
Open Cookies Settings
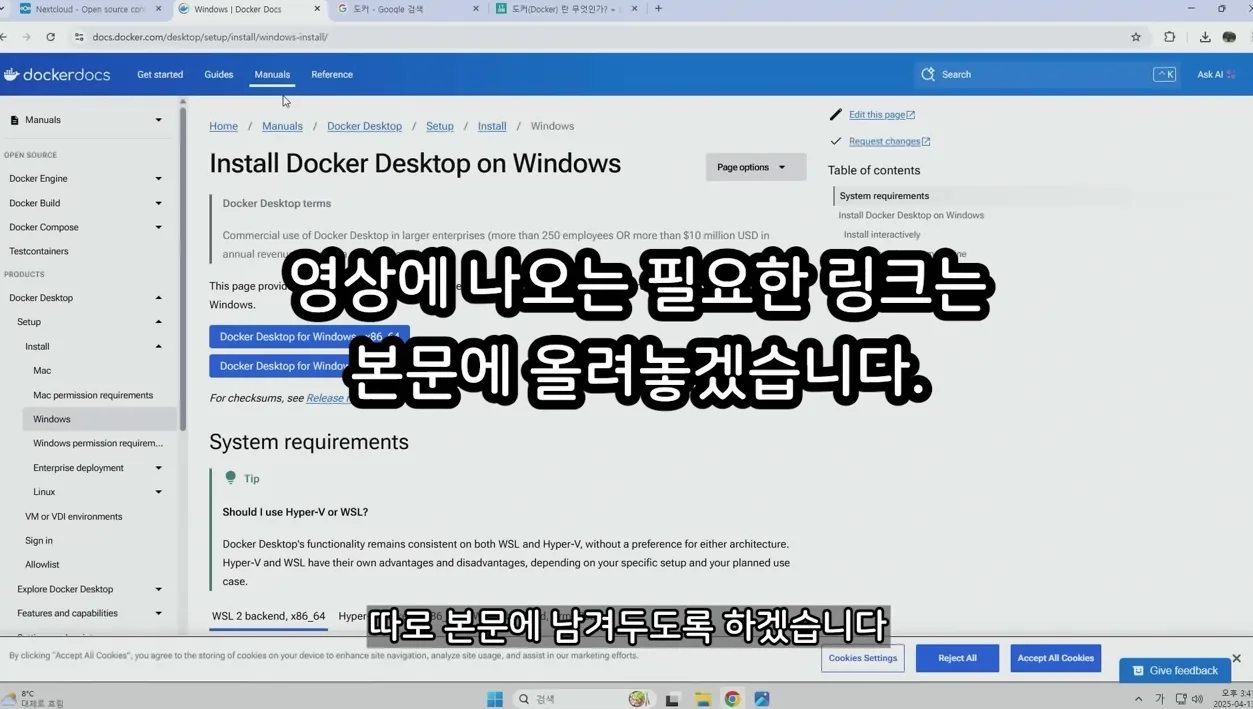(x=863, y=658)
